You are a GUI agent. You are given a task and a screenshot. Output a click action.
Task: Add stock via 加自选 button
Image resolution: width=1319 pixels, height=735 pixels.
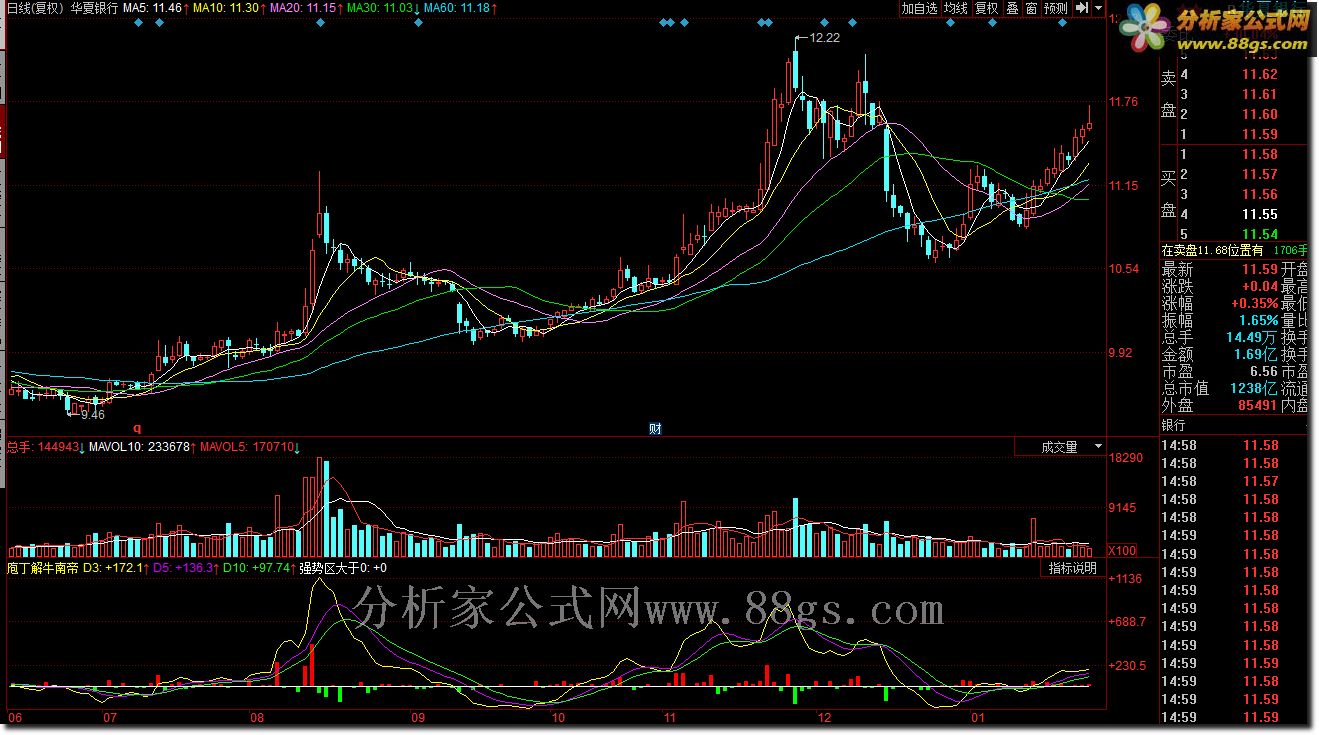(919, 8)
